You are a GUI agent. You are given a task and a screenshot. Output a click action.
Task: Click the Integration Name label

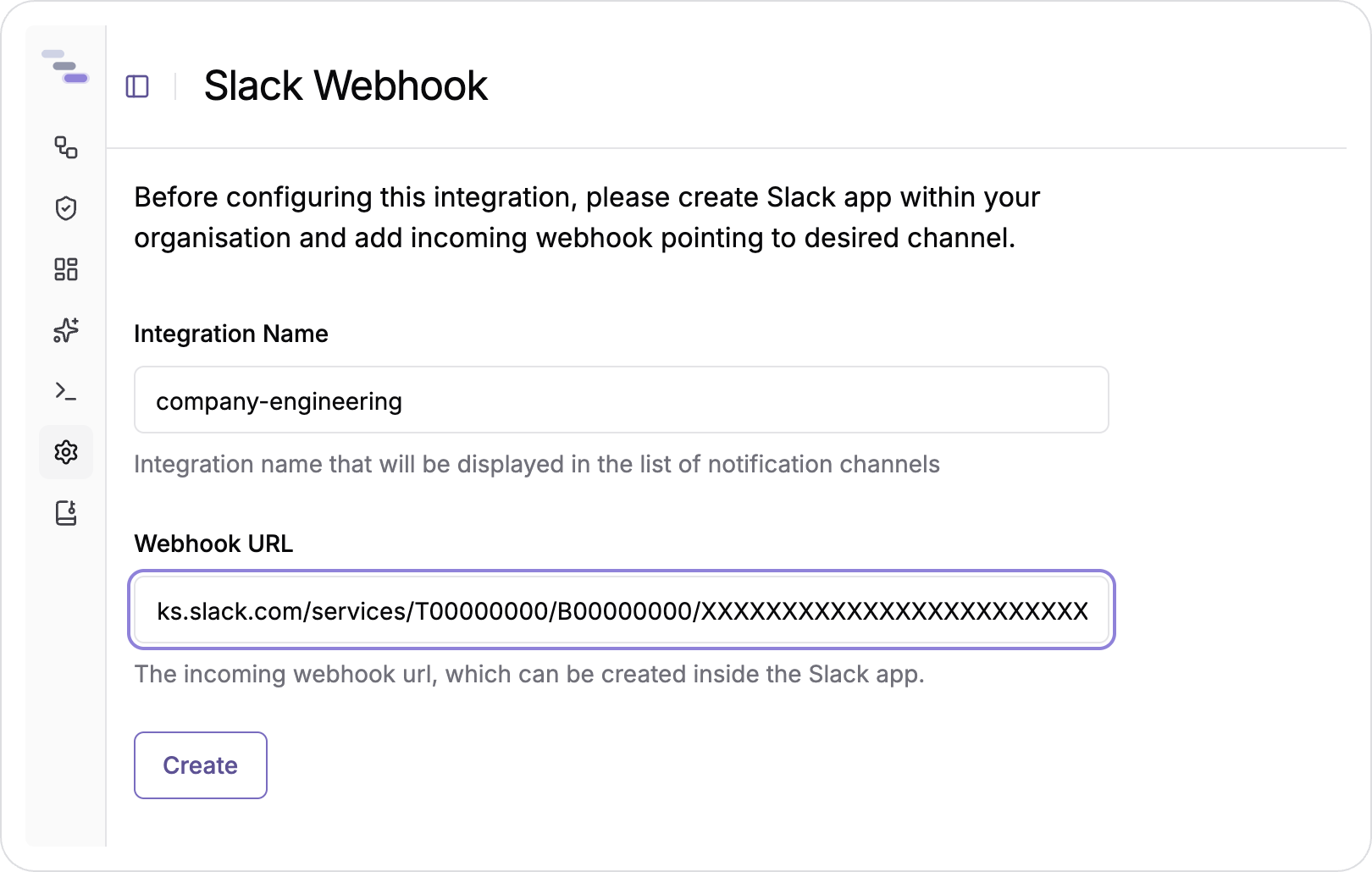pyautogui.click(x=231, y=334)
